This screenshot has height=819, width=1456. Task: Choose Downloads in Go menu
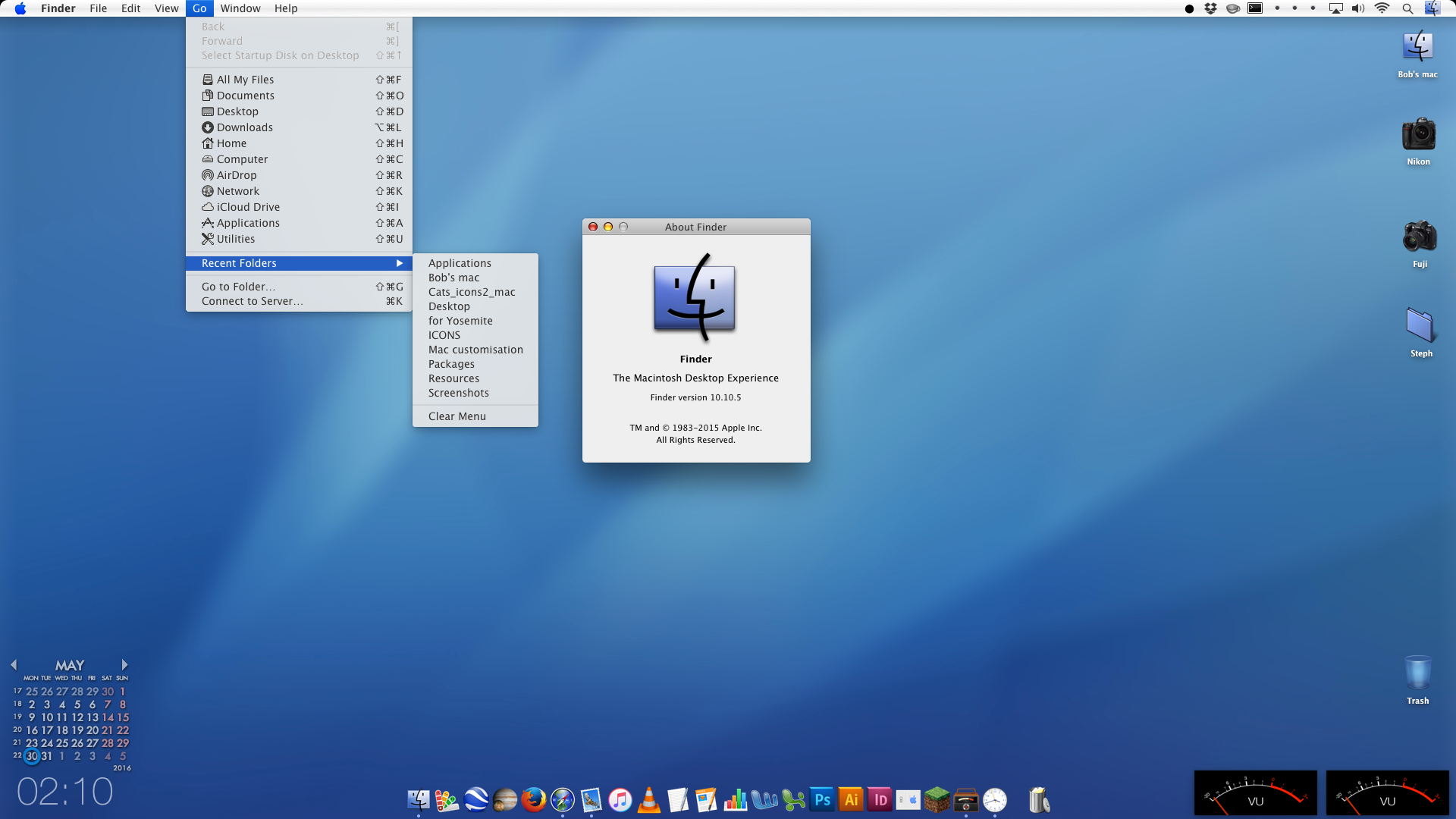click(299, 127)
